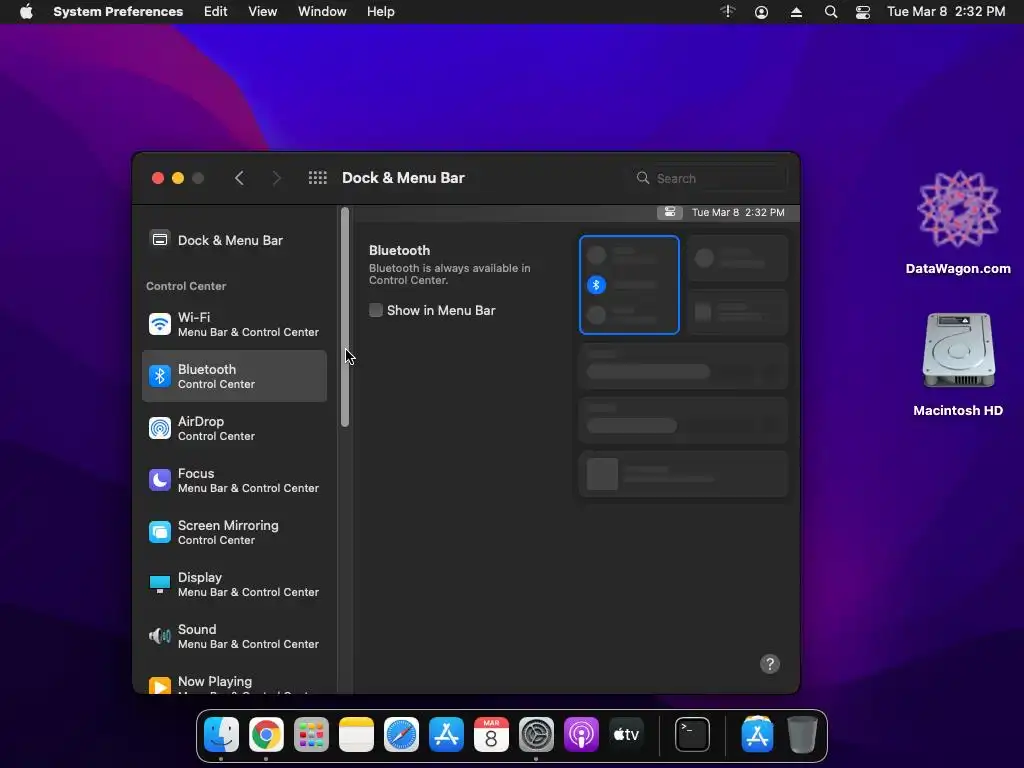Open Calendar from the Dock
Screen dimensions: 1024x768
[x=491, y=735]
